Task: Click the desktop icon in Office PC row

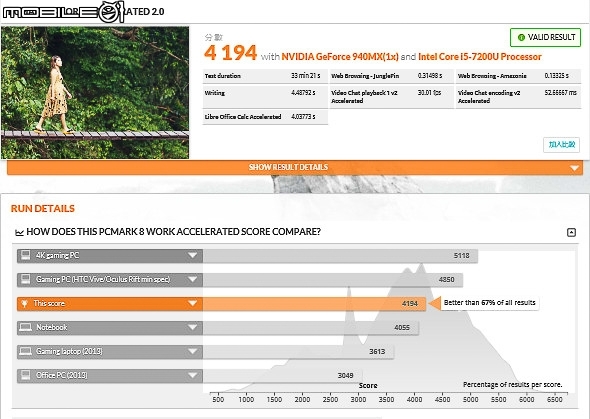Action: pyautogui.click(x=25, y=375)
